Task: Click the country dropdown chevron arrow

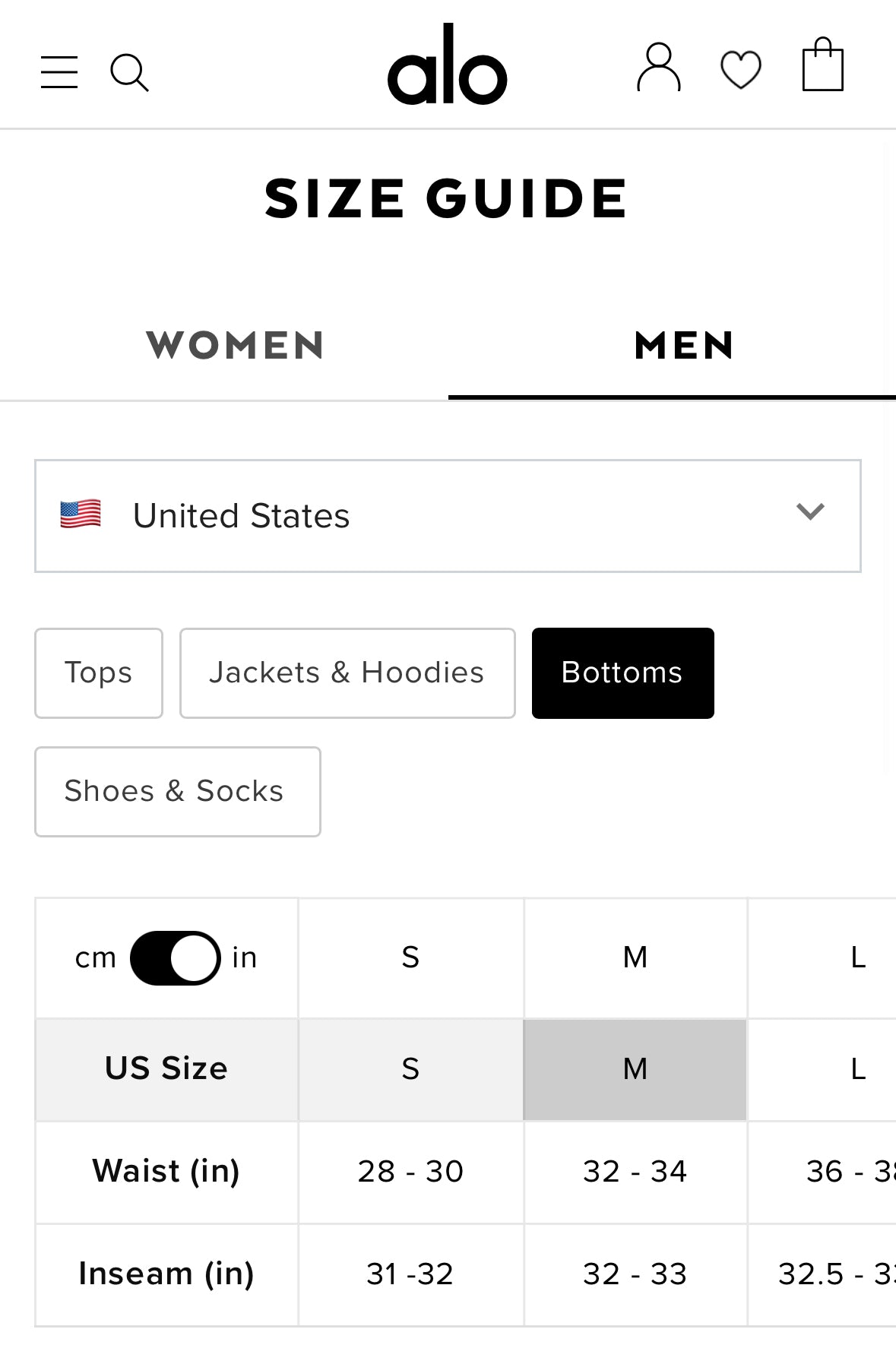Action: tap(810, 511)
